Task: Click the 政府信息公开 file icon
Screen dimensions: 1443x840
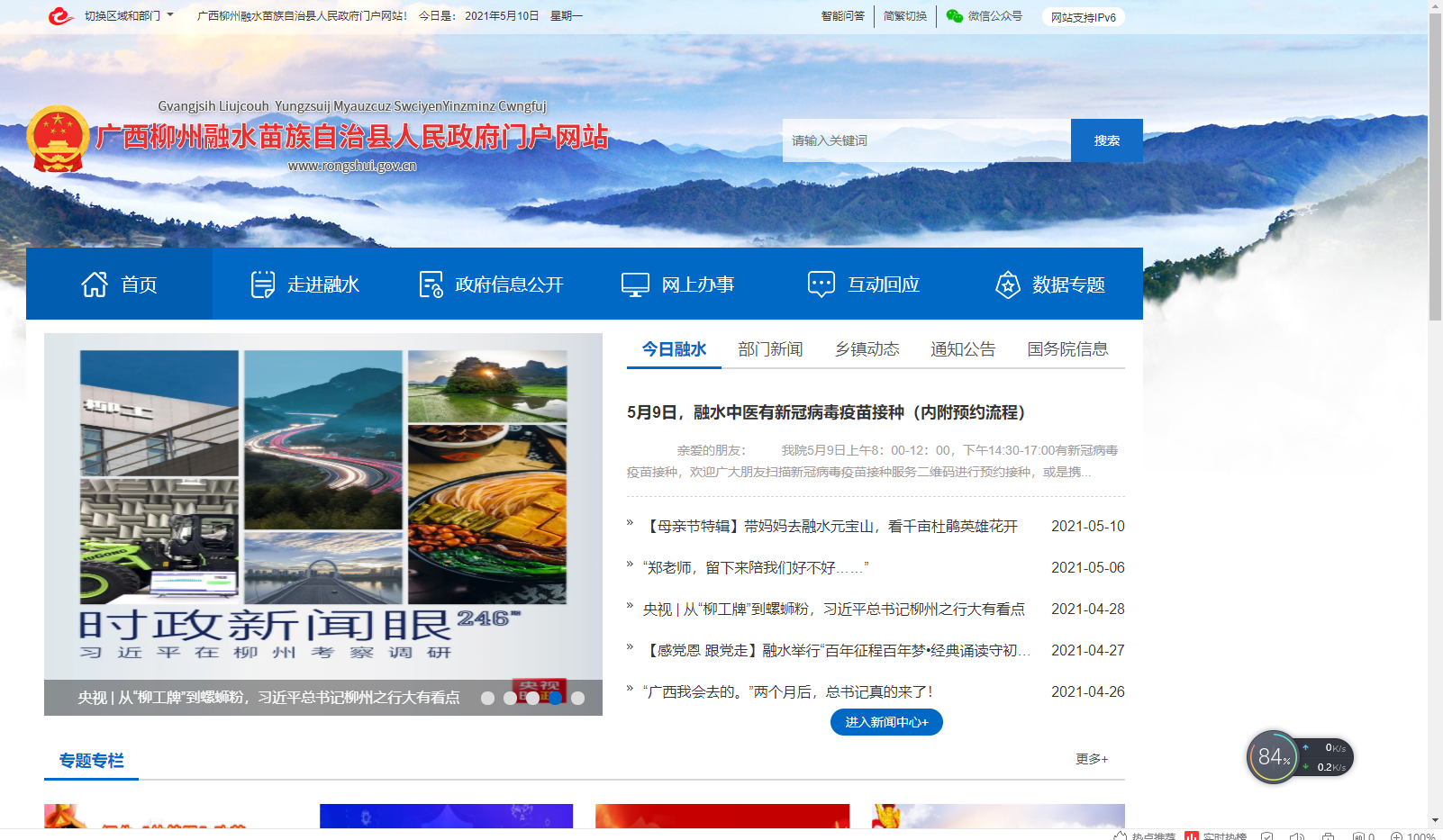Action: coord(431,285)
